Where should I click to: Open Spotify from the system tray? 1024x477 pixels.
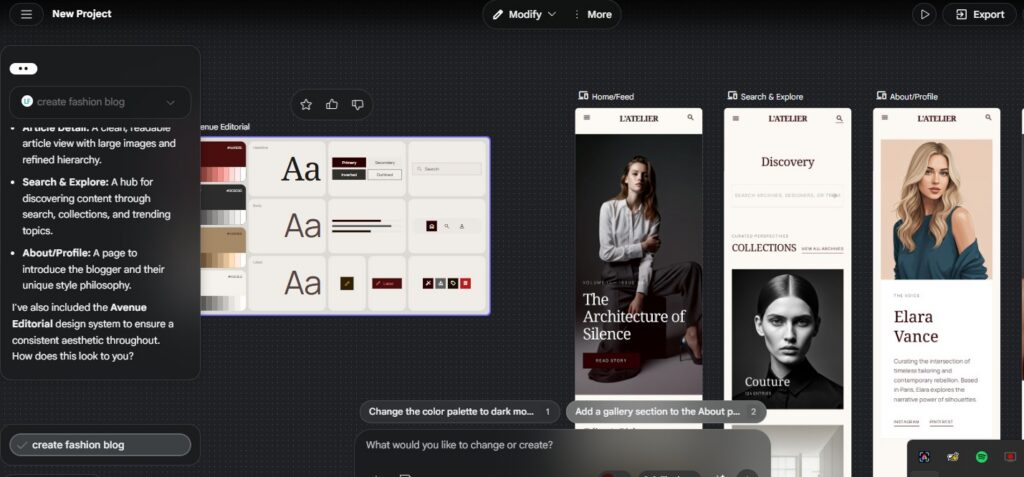coord(982,457)
